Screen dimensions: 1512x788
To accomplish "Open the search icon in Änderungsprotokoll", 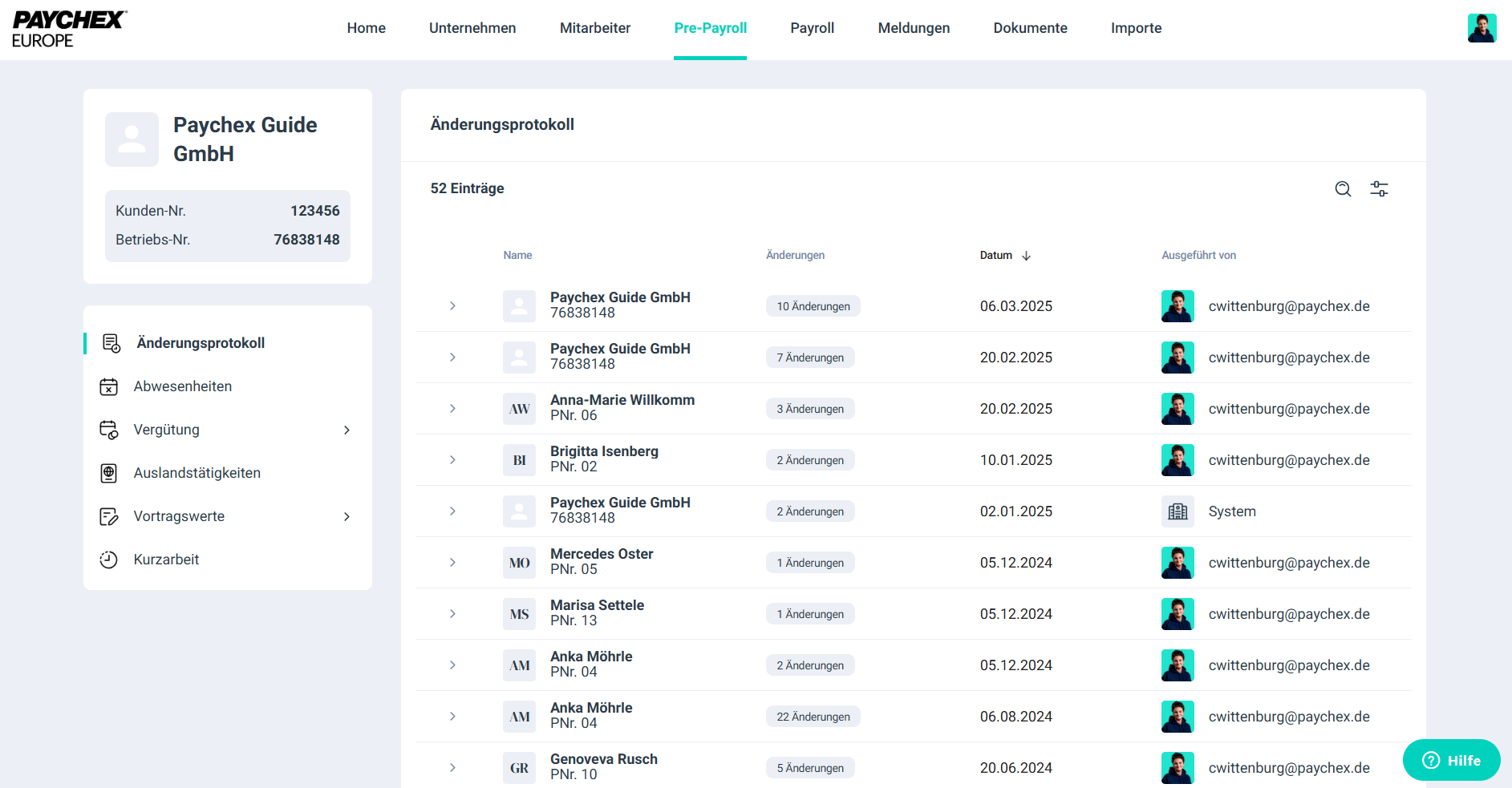I will (1343, 189).
